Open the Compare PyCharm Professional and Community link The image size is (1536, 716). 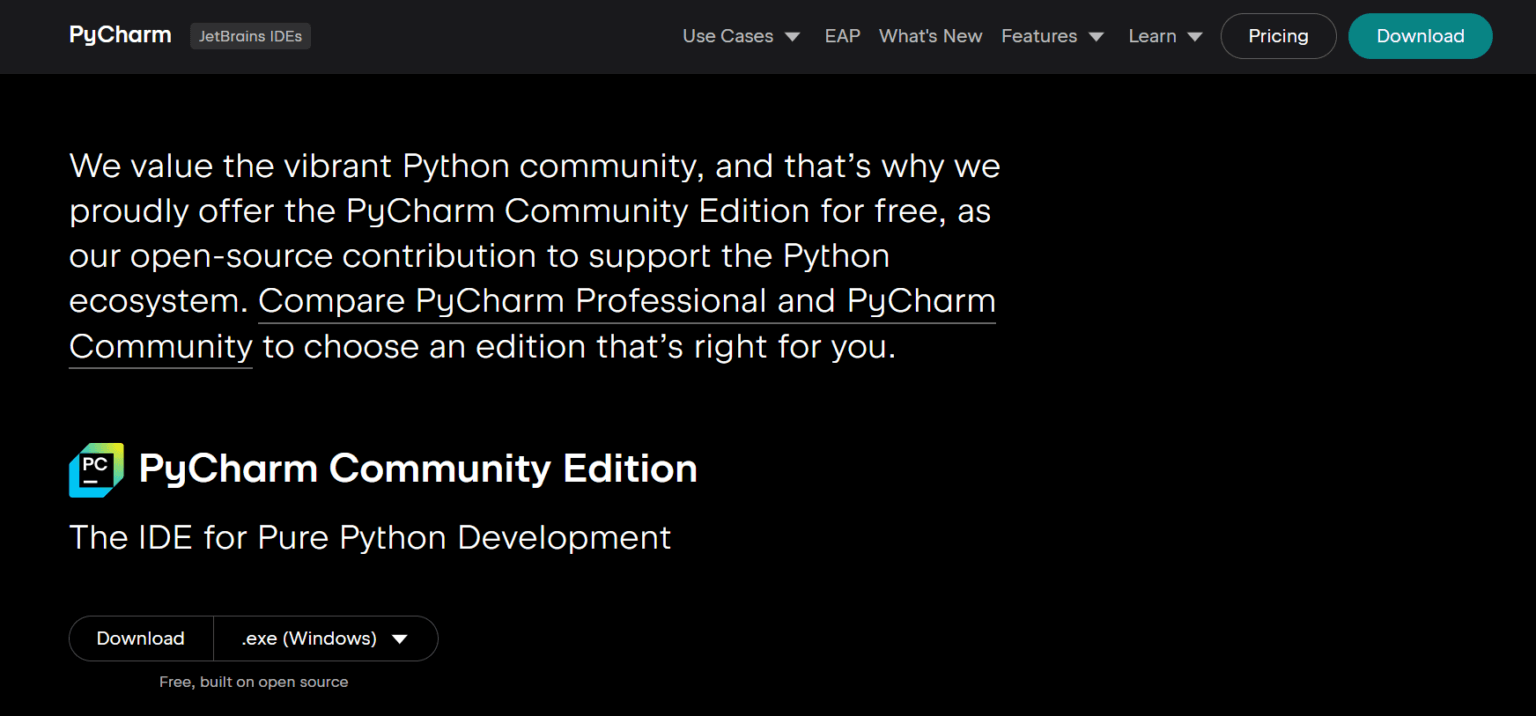(x=627, y=300)
